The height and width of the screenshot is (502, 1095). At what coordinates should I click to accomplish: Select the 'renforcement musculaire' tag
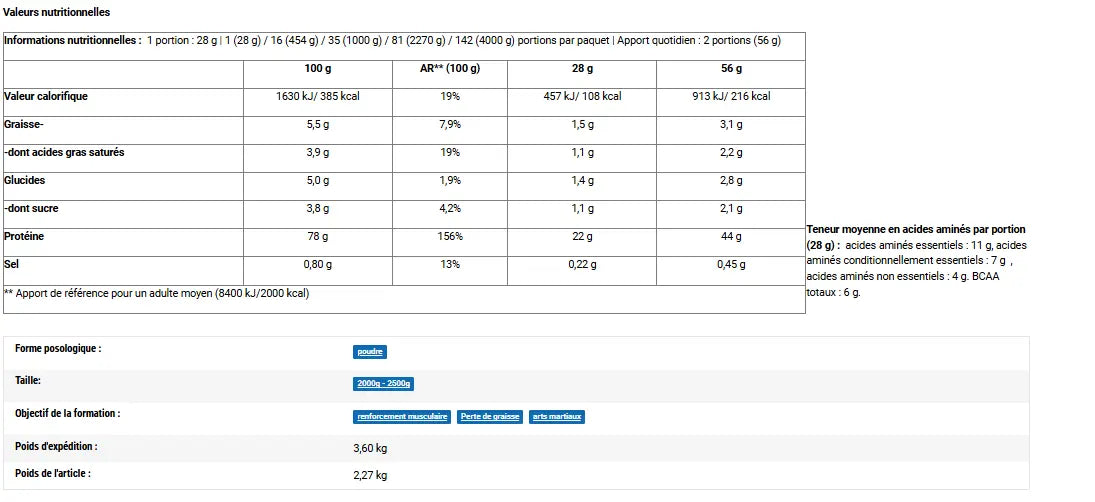(402, 416)
